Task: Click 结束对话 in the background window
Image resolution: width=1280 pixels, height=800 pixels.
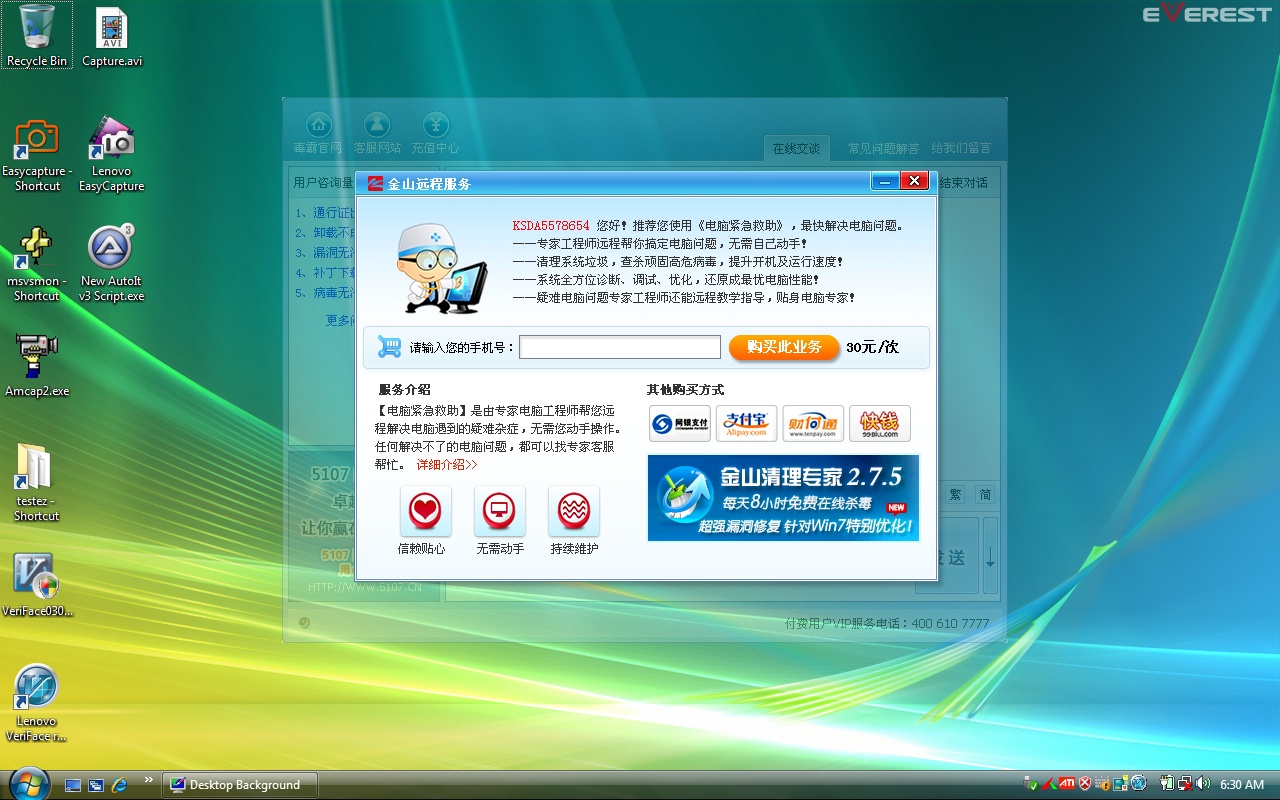Action: (x=962, y=182)
